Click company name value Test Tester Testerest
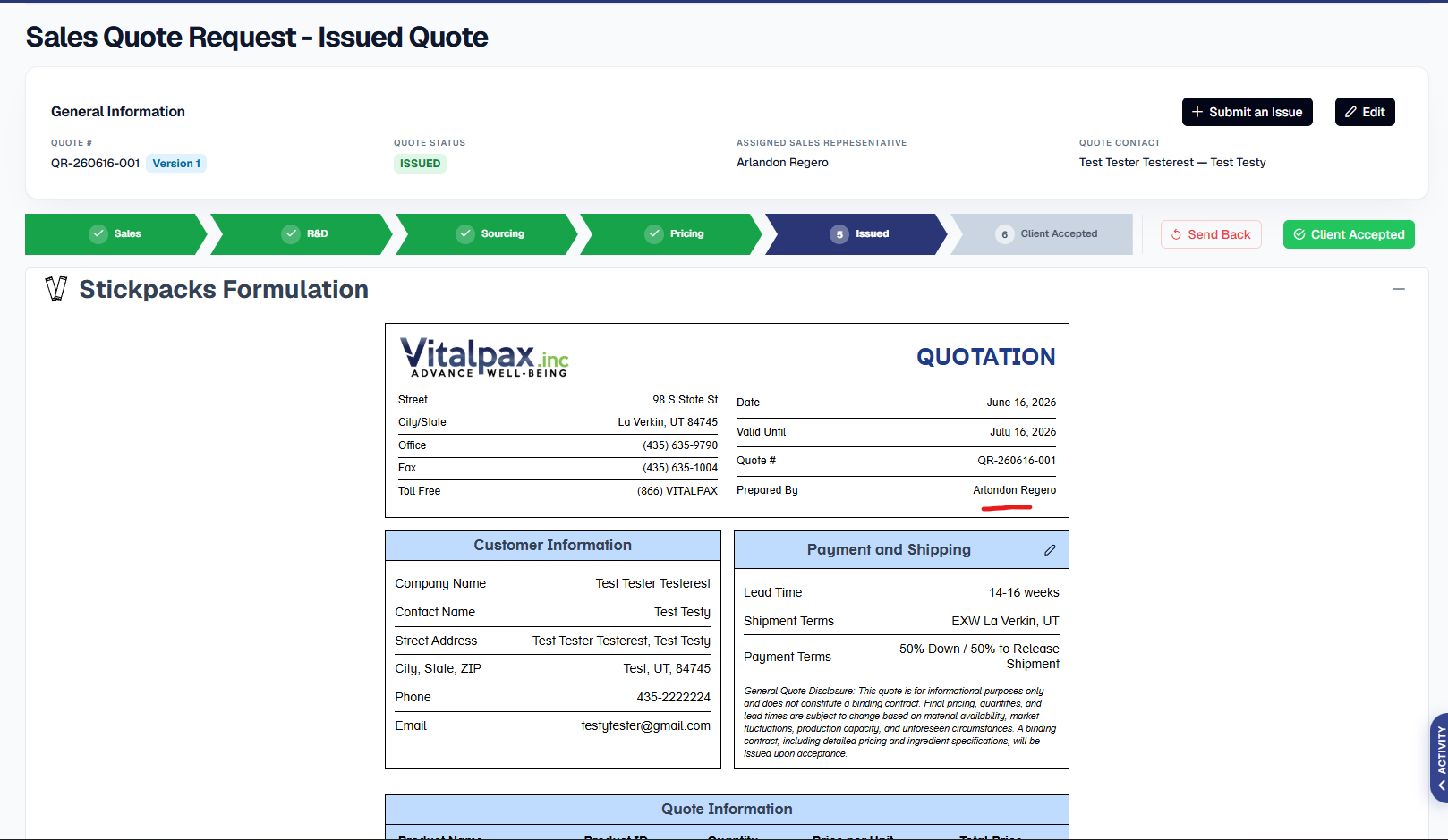This screenshot has width=1448, height=840. [x=653, y=583]
